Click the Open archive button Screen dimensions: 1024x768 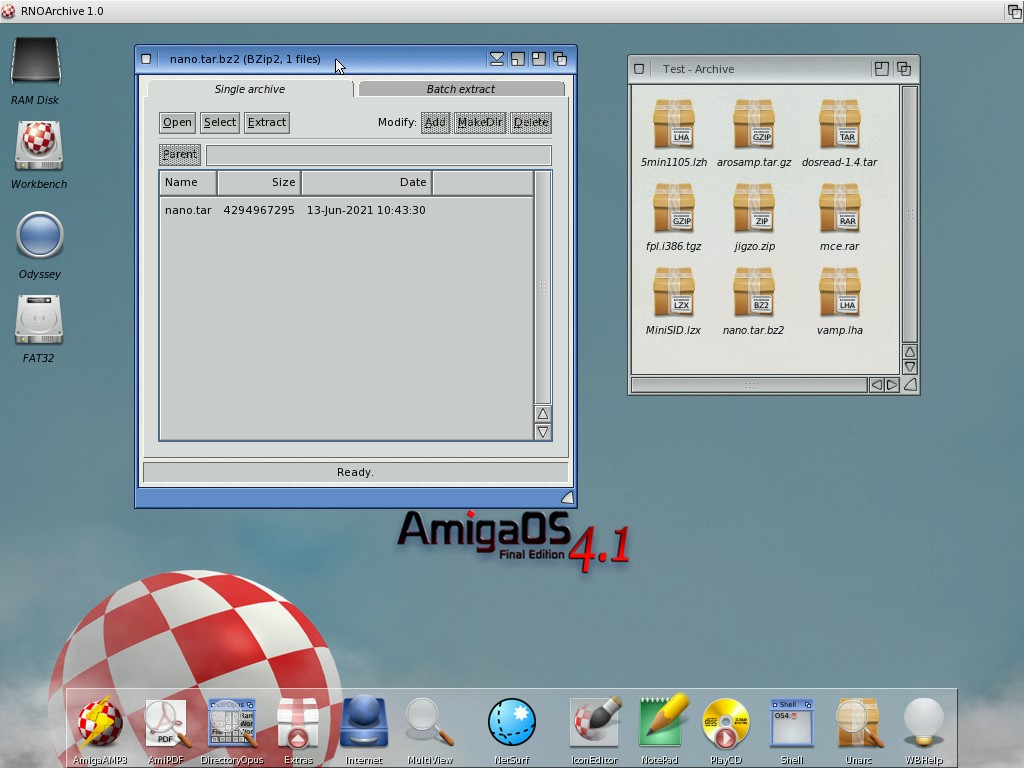point(177,122)
